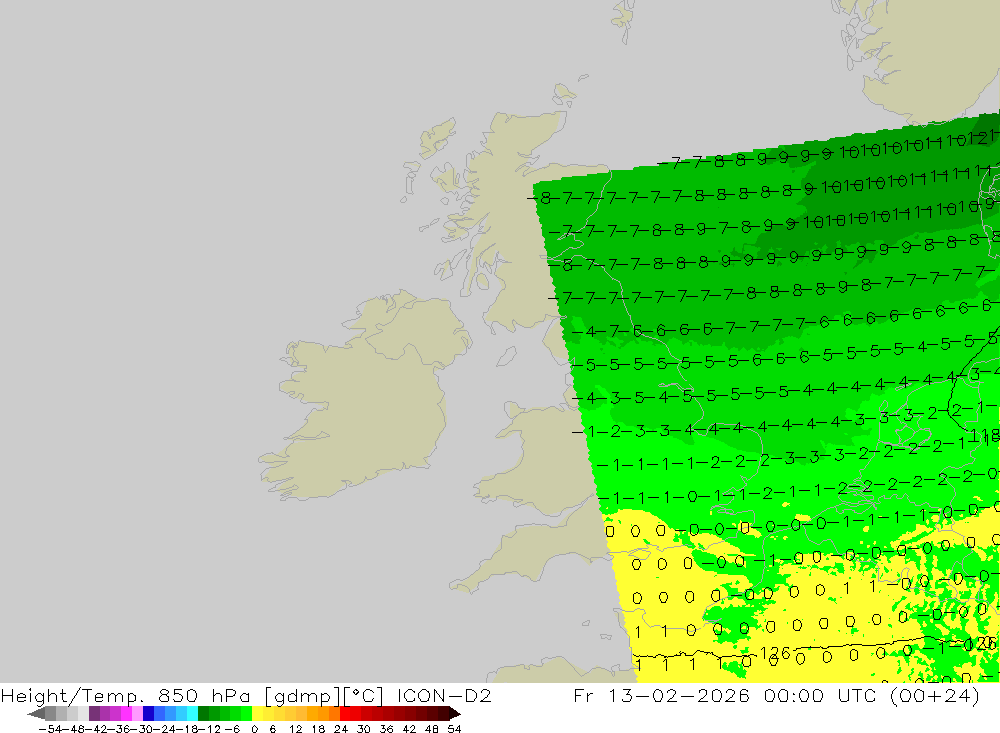Click the Isle of Man on the map
Screen dimensions: 1000x733
(x=506, y=356)
